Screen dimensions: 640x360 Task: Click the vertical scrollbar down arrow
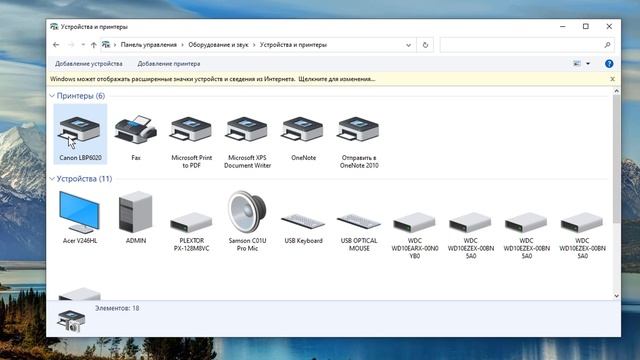[x=616, y=296]
